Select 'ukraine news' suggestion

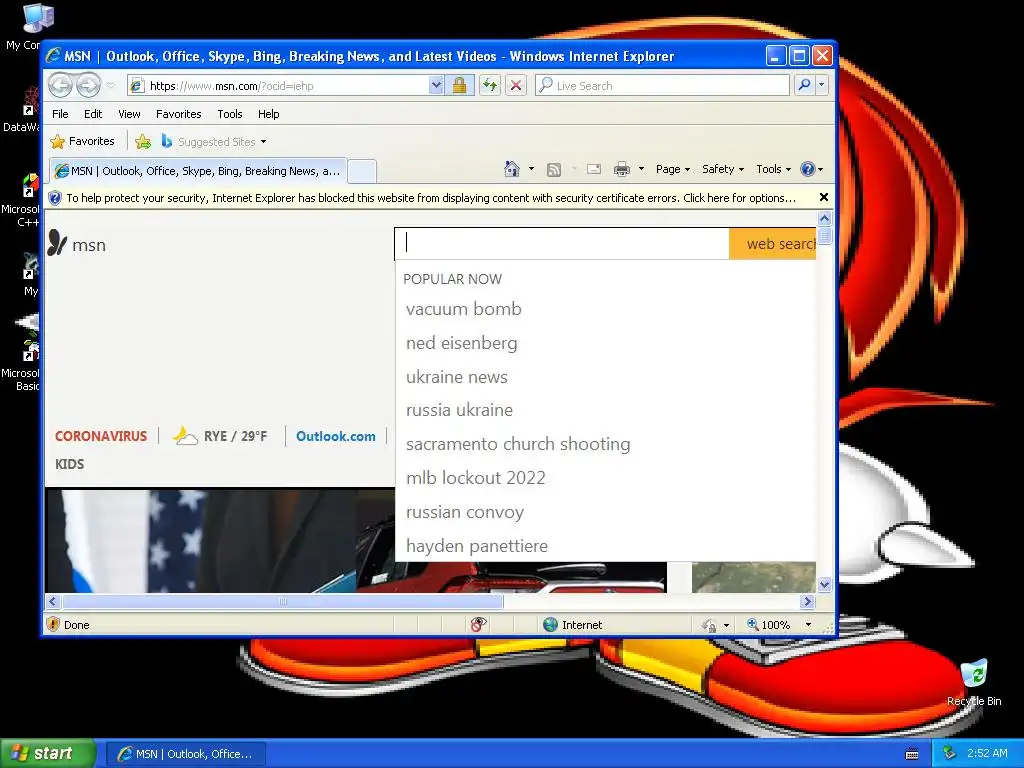pyautogui.click(x=456, y=377)
